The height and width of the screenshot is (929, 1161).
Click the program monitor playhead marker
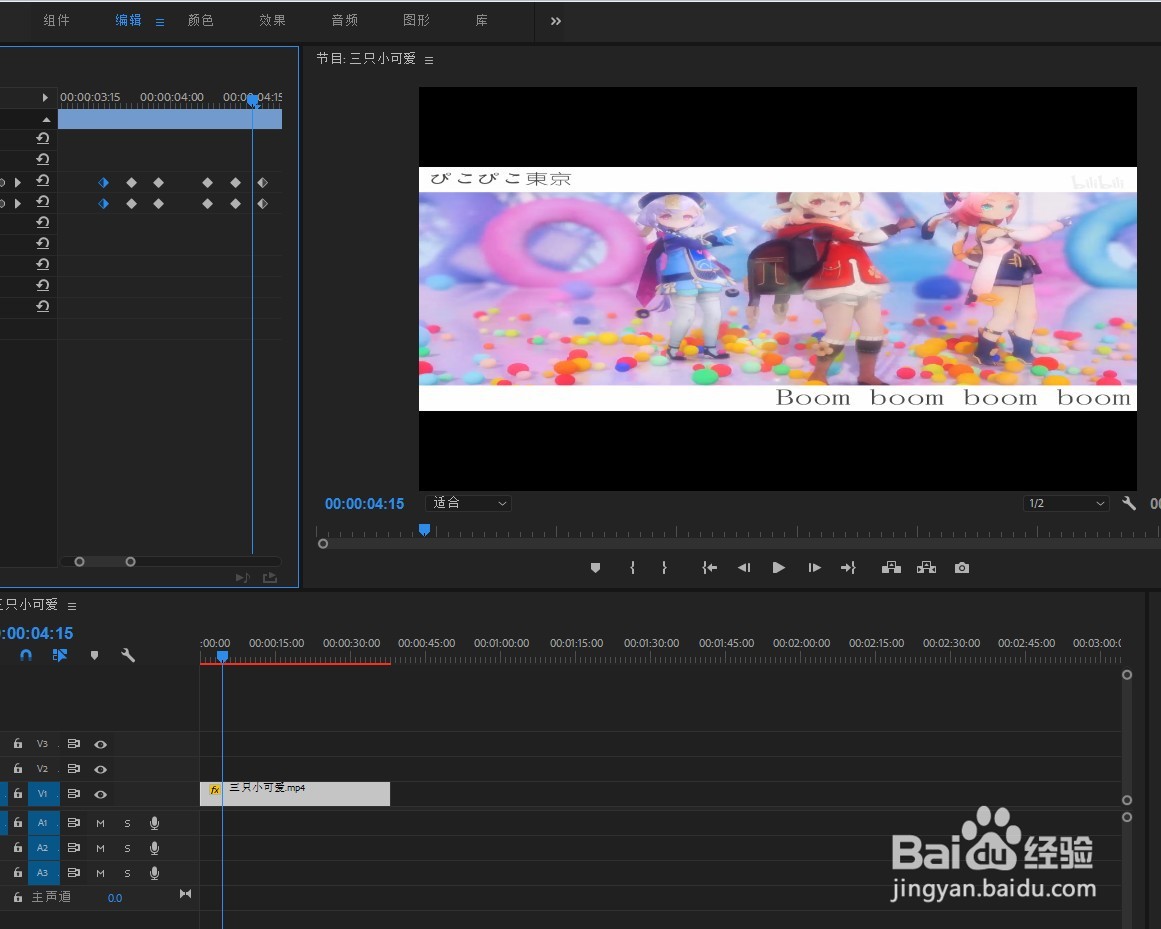(x=424, y=529)
